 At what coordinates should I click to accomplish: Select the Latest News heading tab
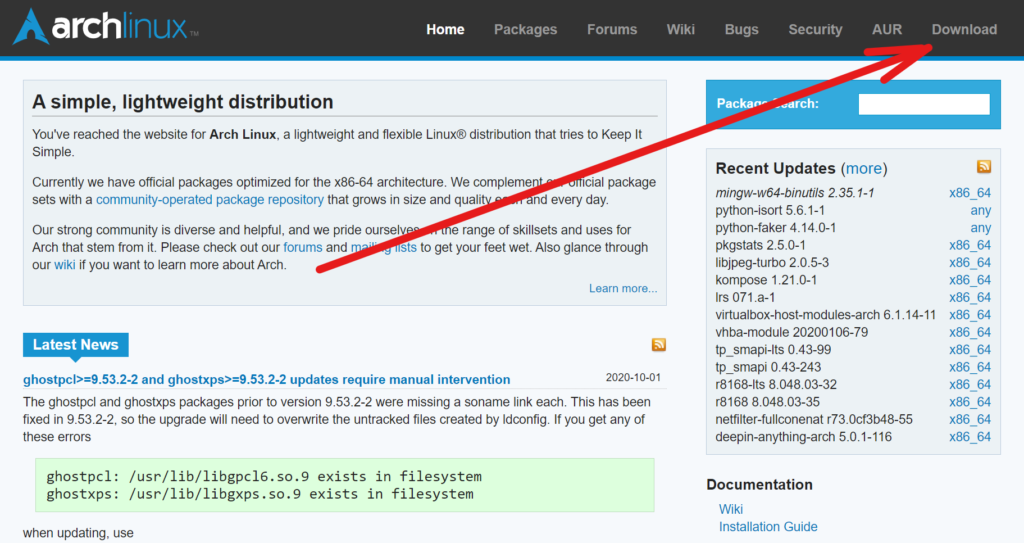point(76,344)
